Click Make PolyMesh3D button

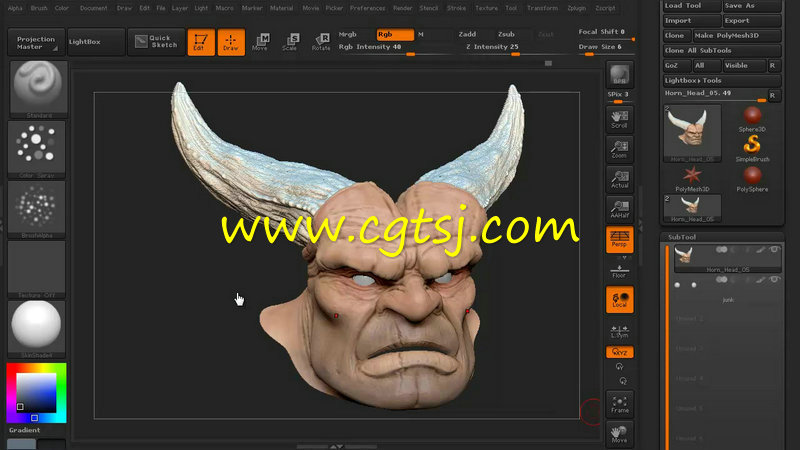[x=737, y=35]
